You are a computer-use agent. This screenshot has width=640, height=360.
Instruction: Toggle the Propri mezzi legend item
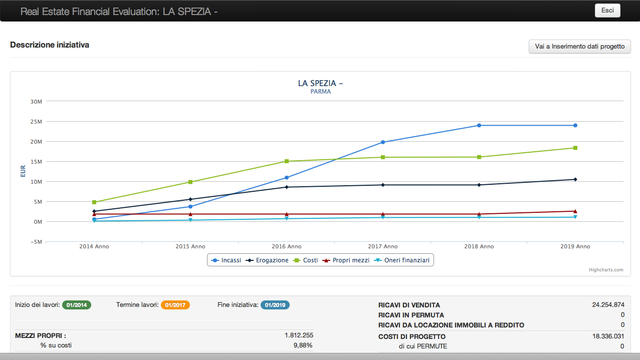pos(346,260)
